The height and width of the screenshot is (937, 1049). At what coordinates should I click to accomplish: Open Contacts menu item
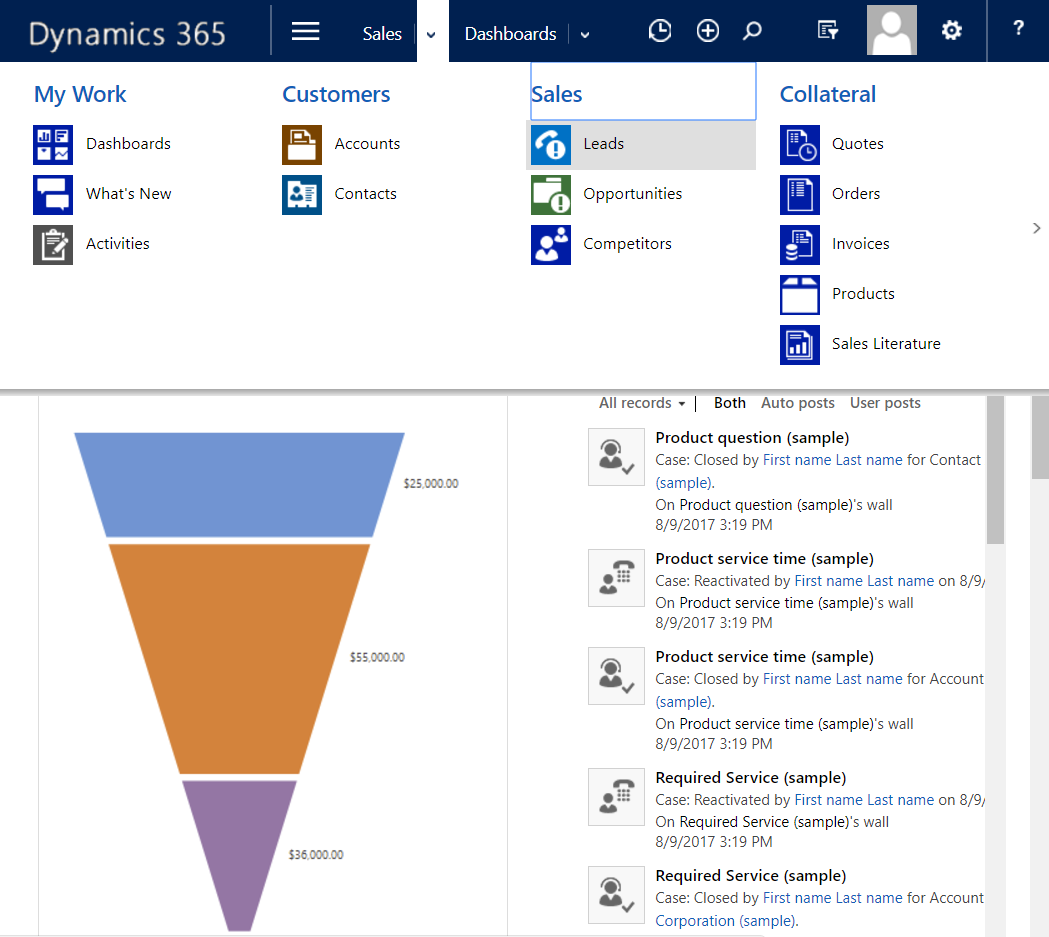pos(365,194)
